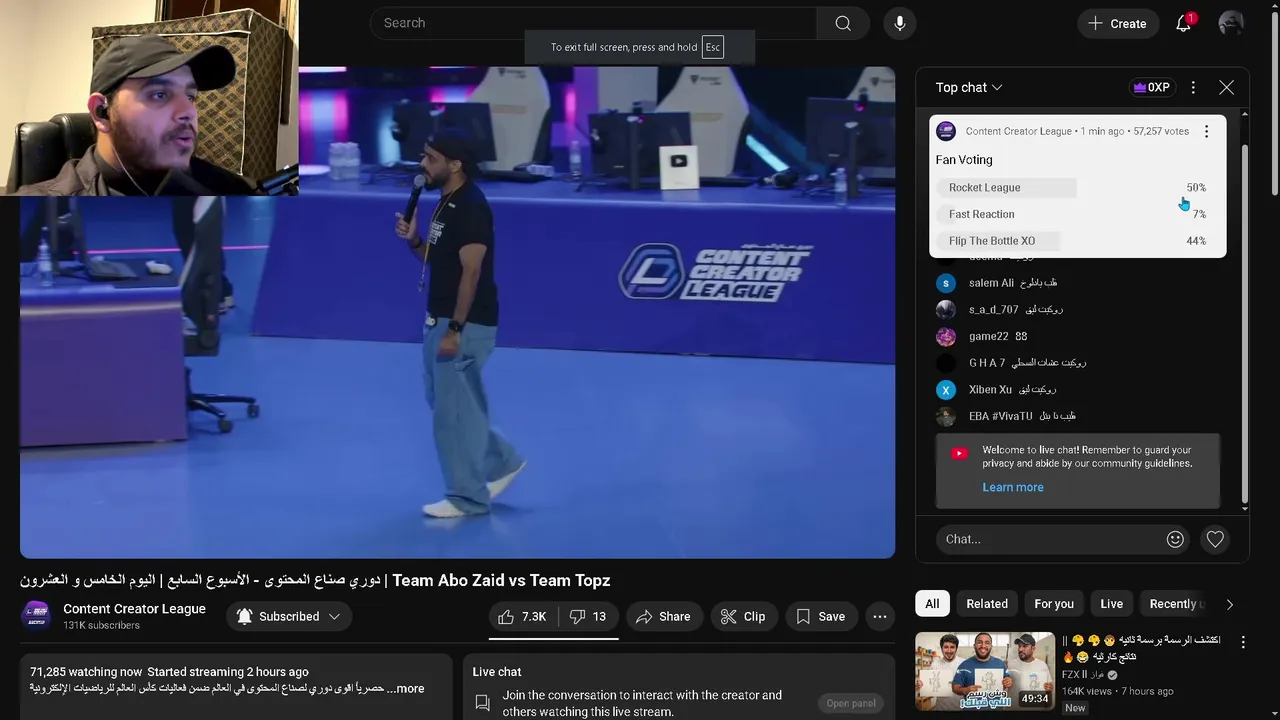1280x720 pixels.
Task: Open chat options three-dot menu
Action: [x=1193, y=88]
